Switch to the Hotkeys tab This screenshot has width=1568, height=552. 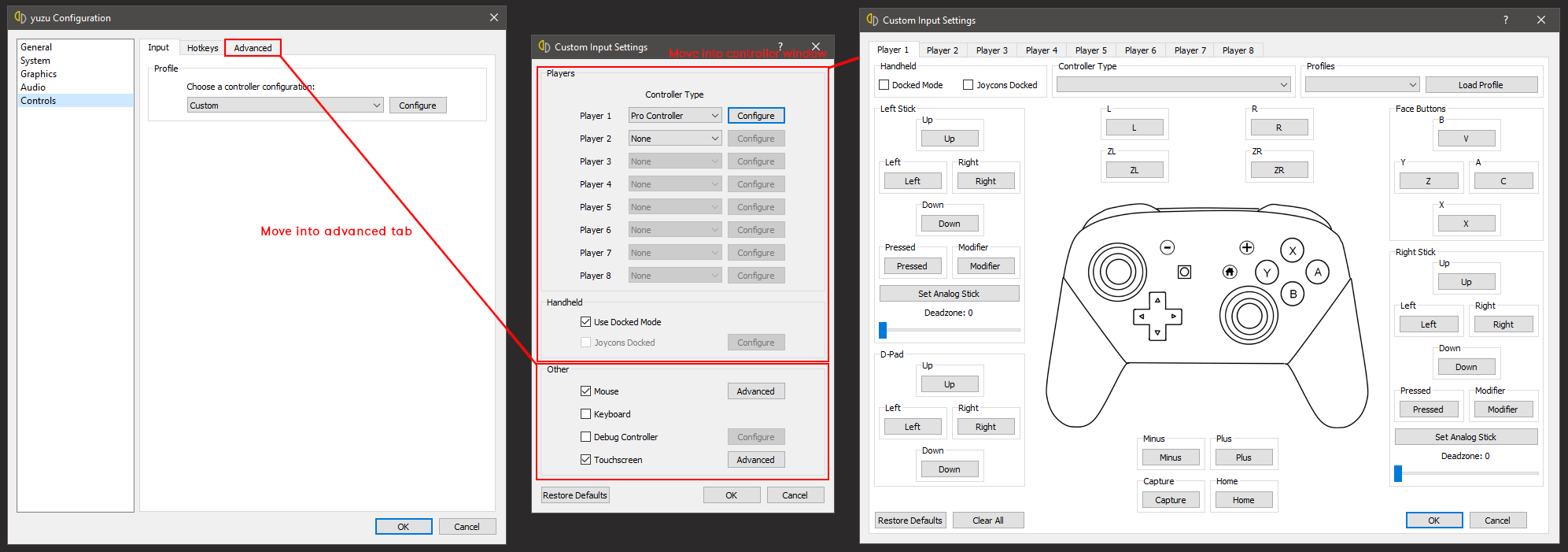(x=202, y=48)
